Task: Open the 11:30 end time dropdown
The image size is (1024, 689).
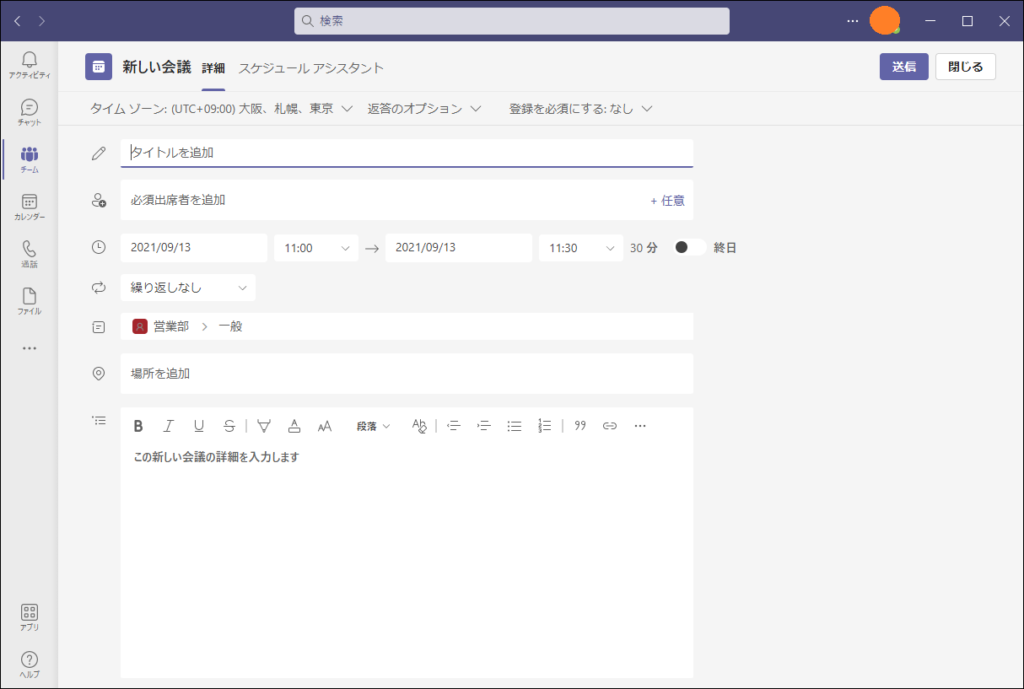Action: pos(581,248)
